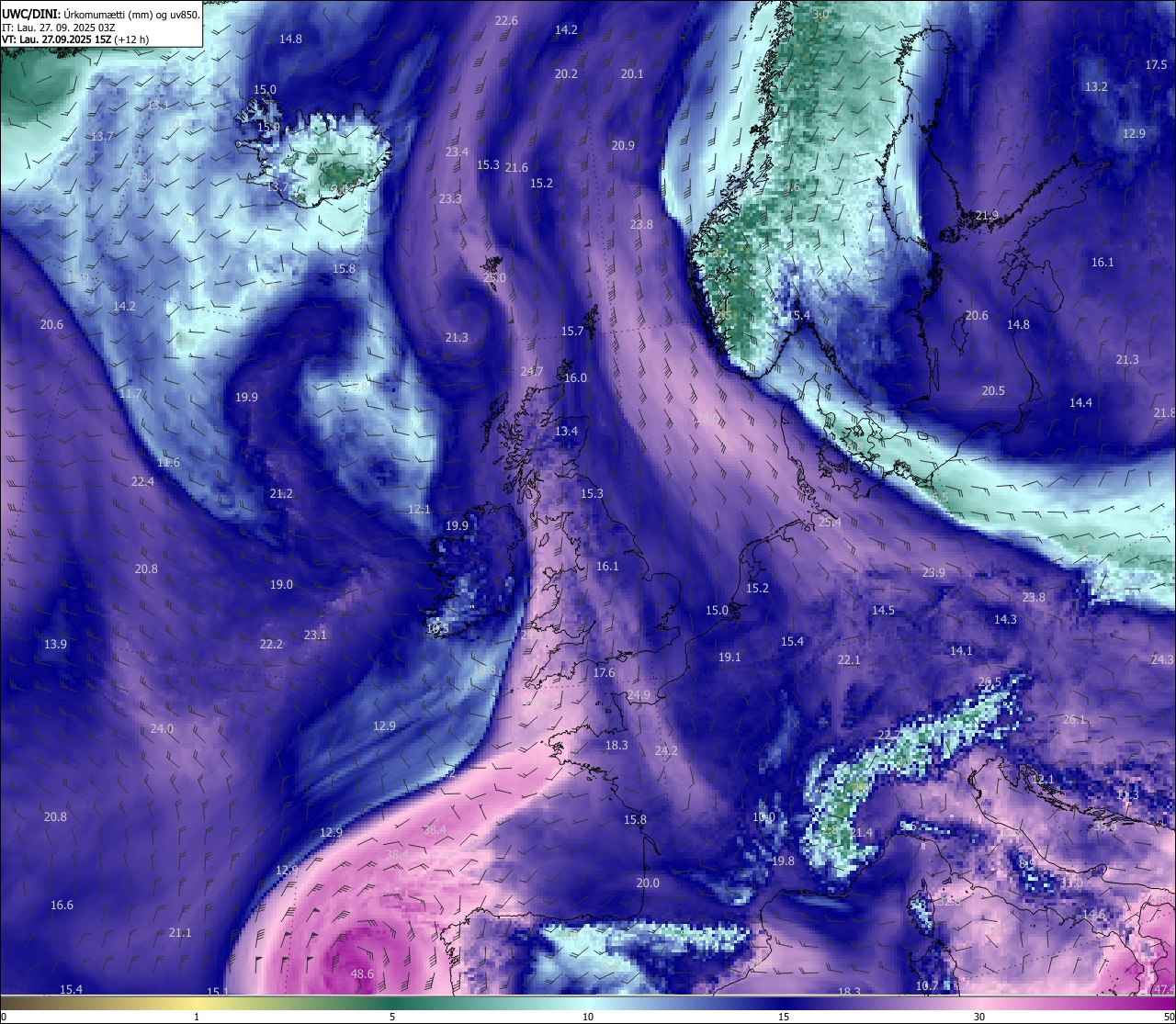The image size is (1176, 1024).
Task: Click the UWC/DINI title line in header box
Action: [x=101, y=15]
